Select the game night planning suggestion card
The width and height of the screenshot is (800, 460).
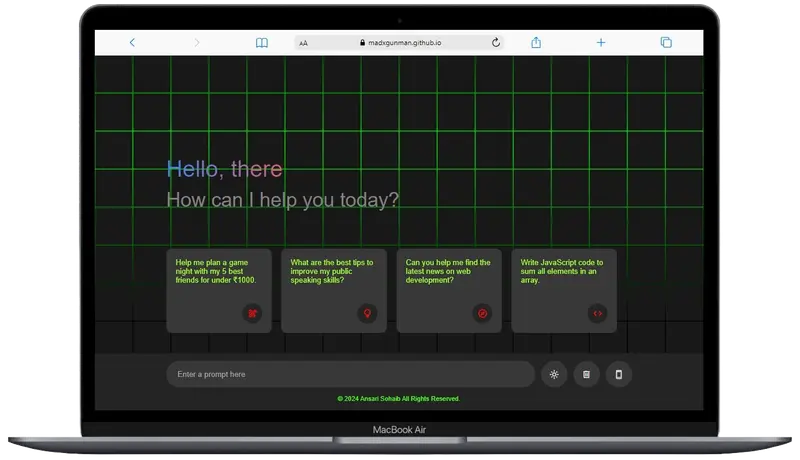tap(219, 291)
